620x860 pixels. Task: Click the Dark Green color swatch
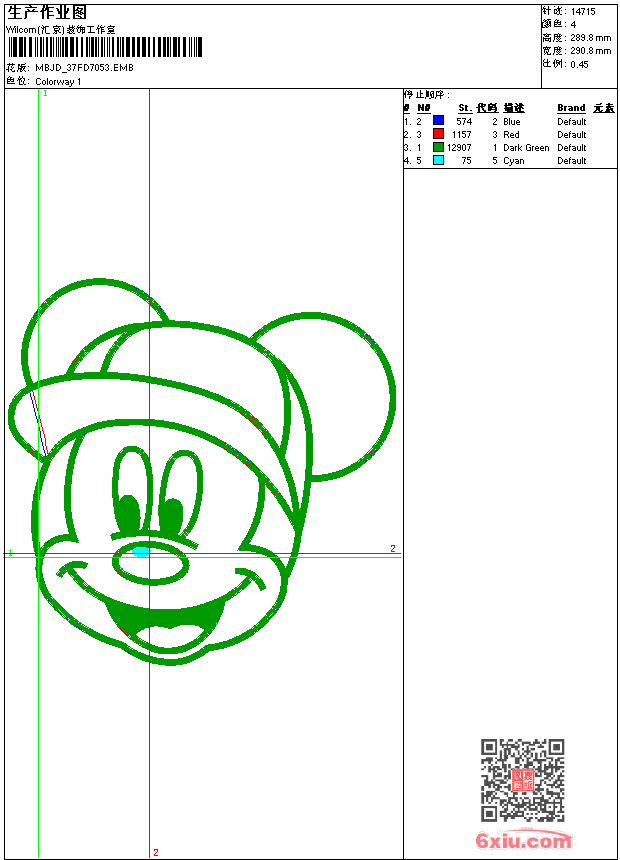click(438, 147)
